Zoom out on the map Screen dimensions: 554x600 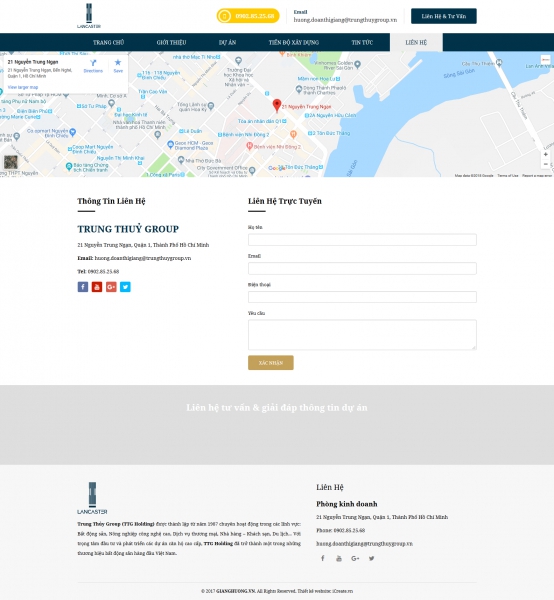(x=546, y=164)
